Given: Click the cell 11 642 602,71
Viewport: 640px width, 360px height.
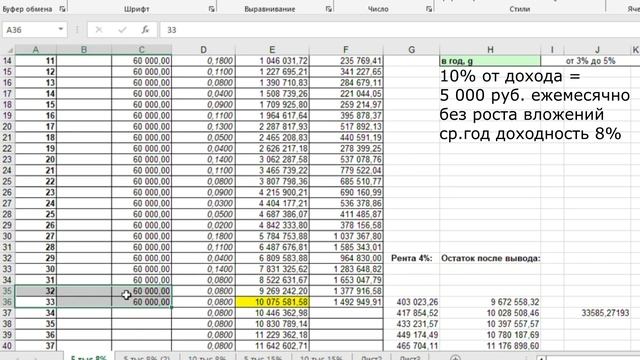Looking at the screenshot, I should click(x=272, y=346).
